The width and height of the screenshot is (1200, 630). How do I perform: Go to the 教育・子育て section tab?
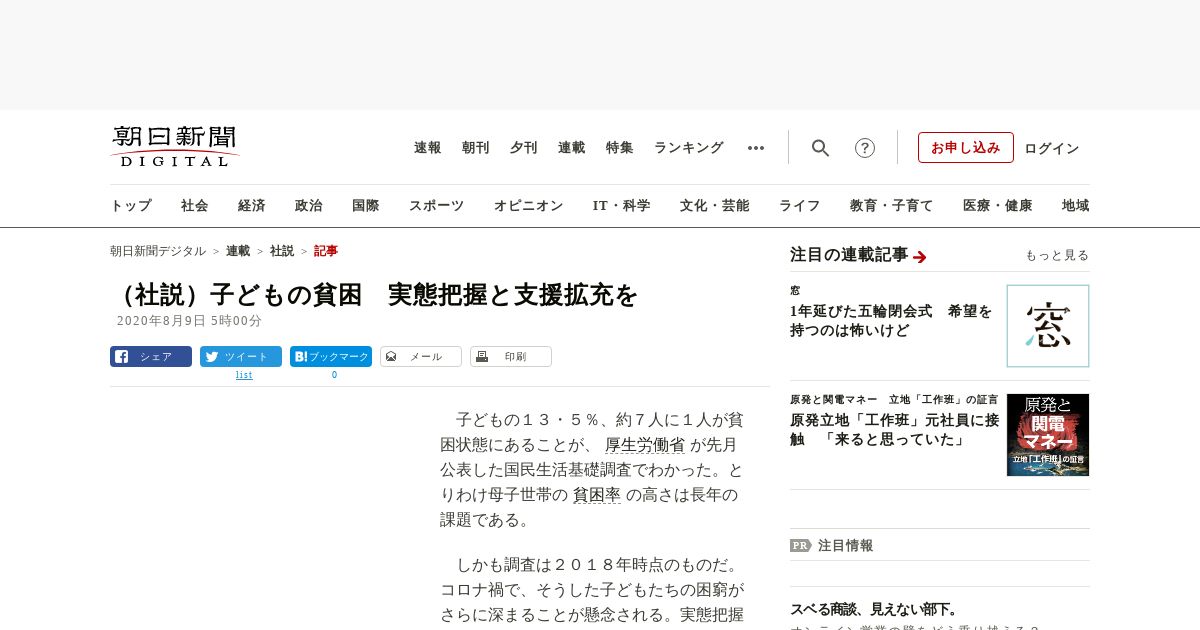click(892, 206)
